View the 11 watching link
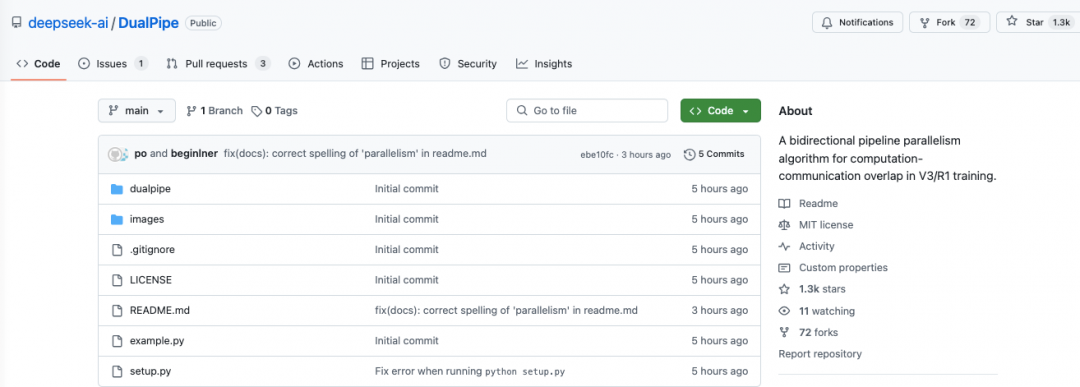Screen dimensions: 1080x387 click(x=827, y=311)
